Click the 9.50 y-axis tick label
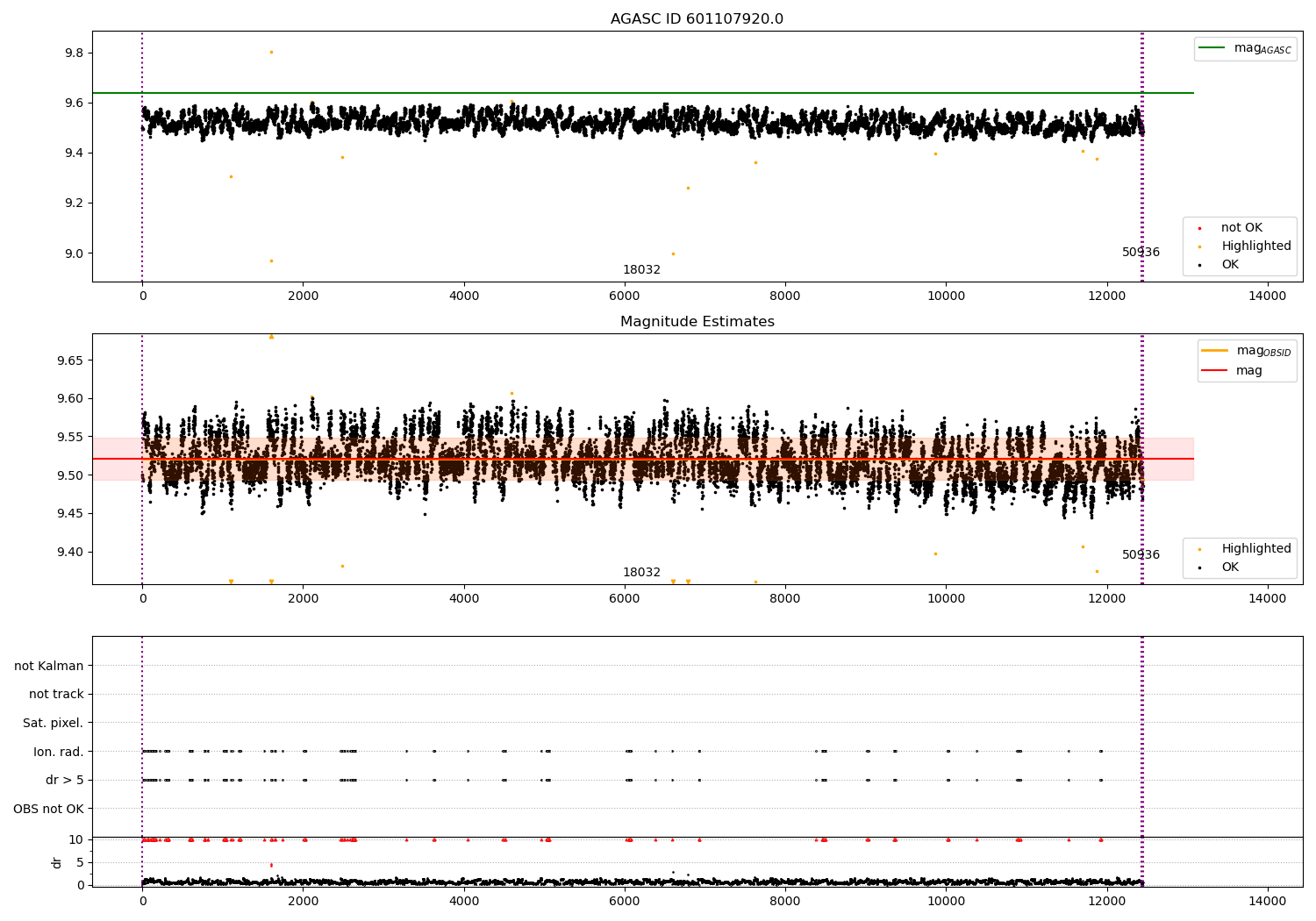This screenshot has height=921, width=1316. (70, 475)
